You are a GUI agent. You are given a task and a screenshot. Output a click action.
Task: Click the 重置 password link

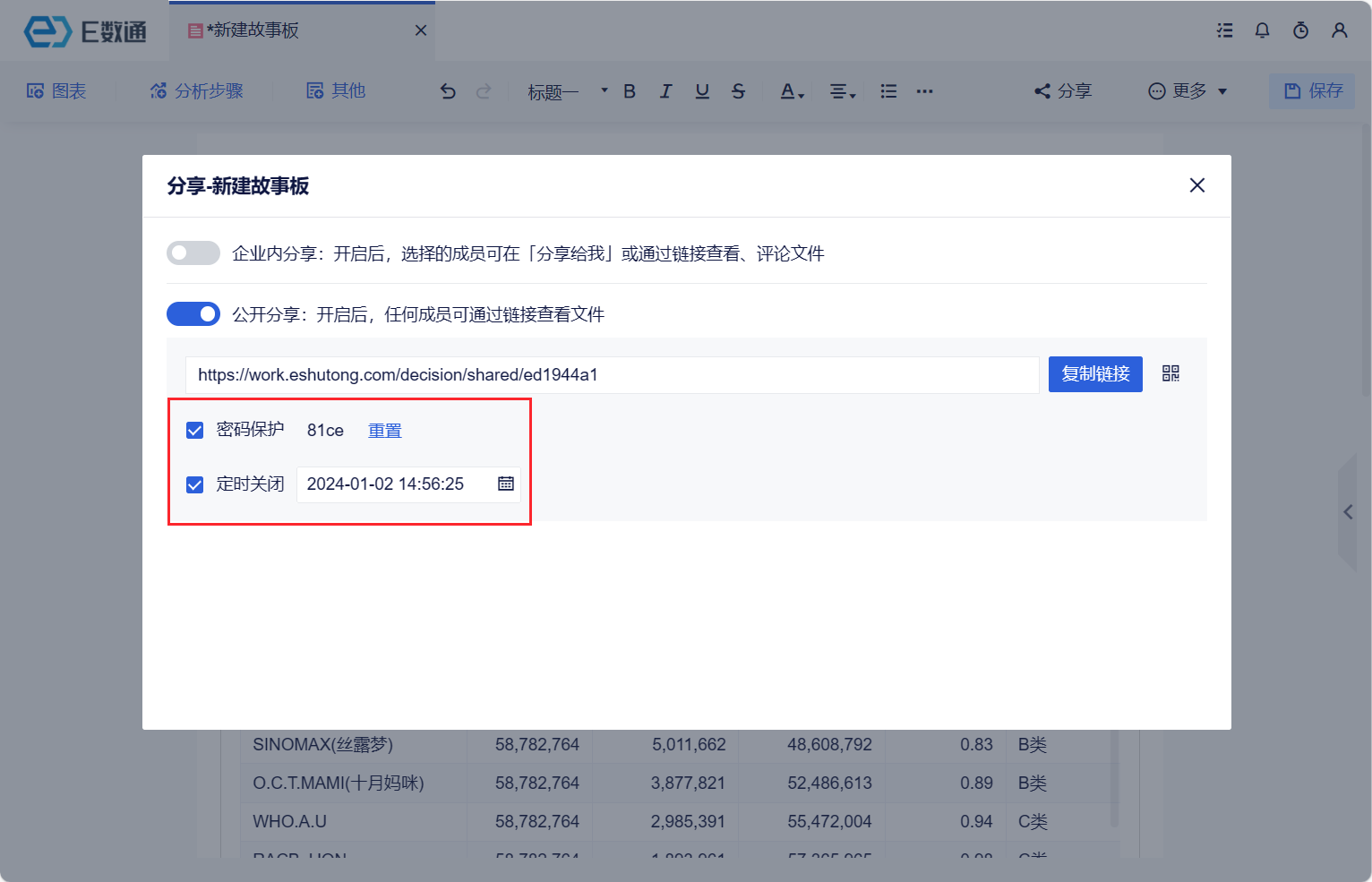pos(385,431)
